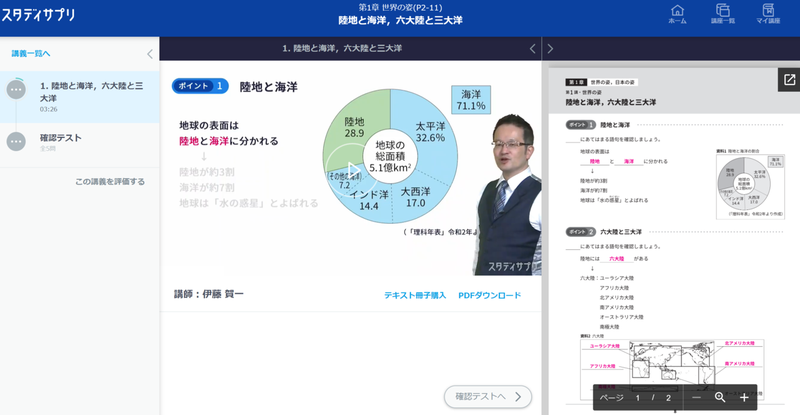Open the PDF in external window icon
The width and height of the screenshot is (800, 415).
(x=789, y=80)
